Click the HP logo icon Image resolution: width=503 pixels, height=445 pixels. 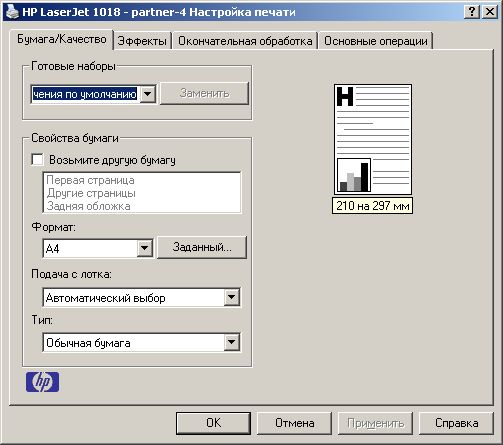[42, 382]
